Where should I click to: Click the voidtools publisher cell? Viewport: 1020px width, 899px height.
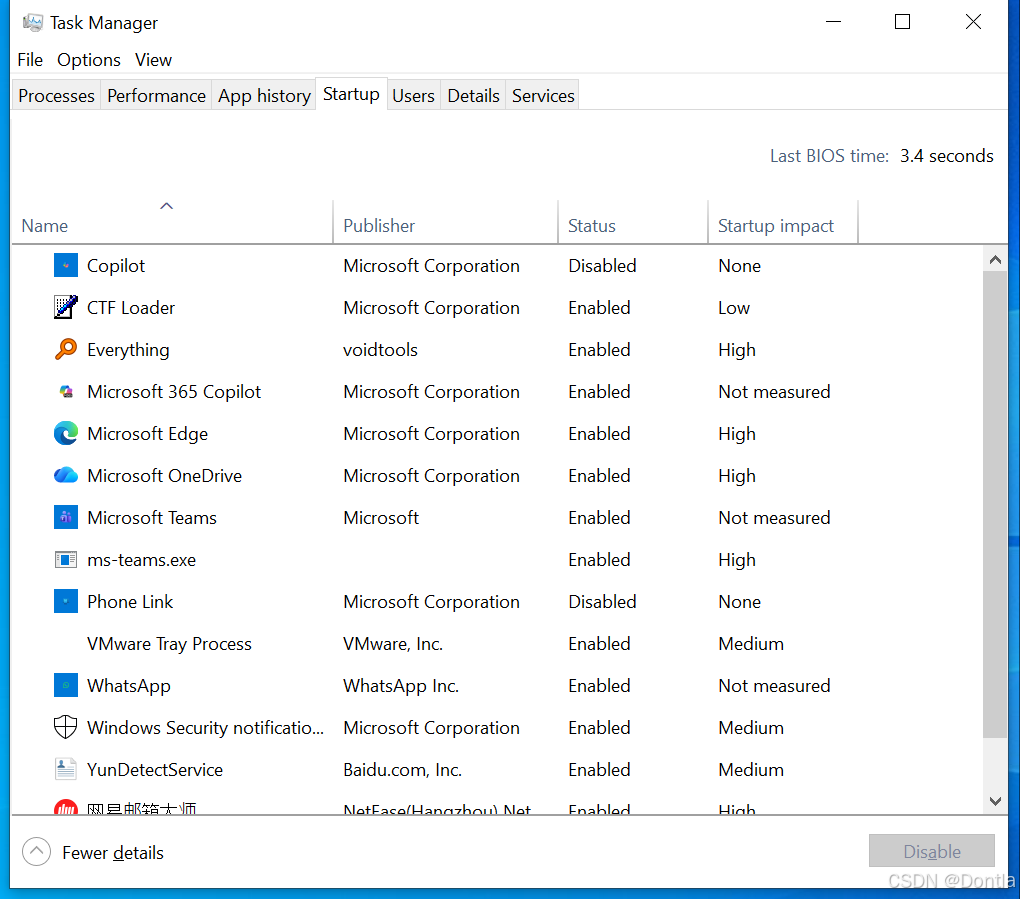point(381,350)
